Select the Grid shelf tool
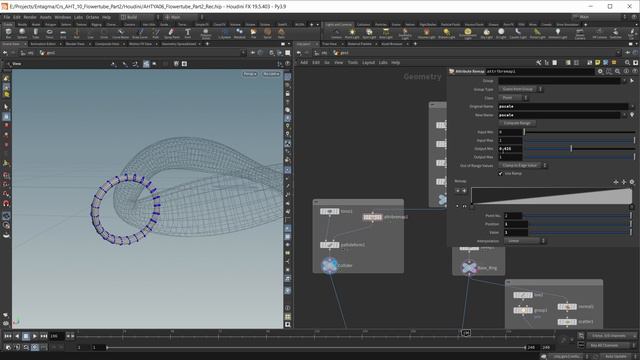This screenshot has height=360, width=640. pos(63,33)
